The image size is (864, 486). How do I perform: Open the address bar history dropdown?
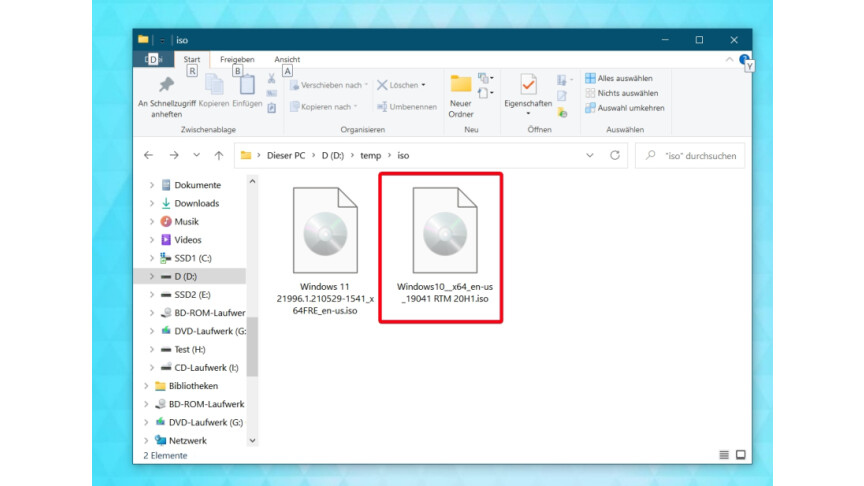[x=590, y=155]
